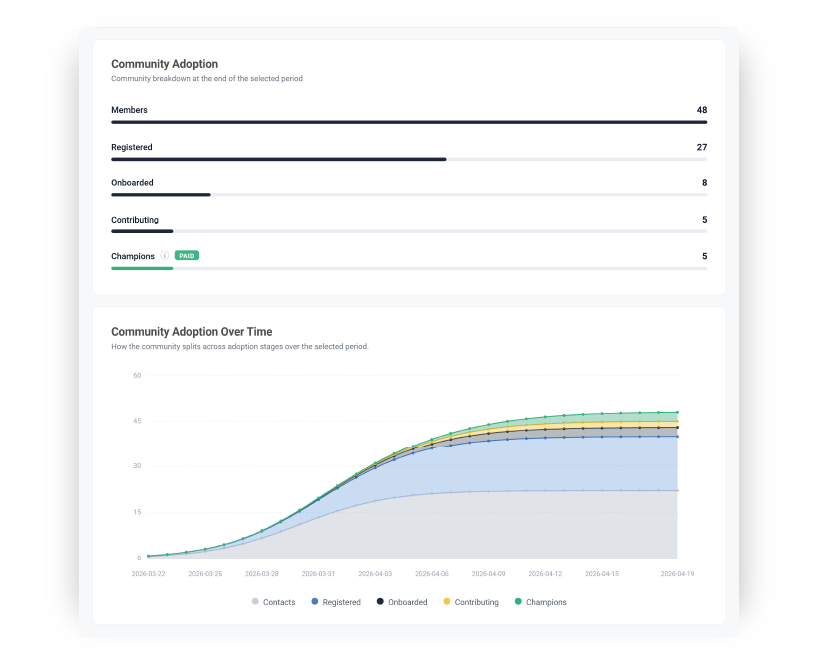
Task: Select the Onboarded legend dot
Action: click(x=378, y=602)
